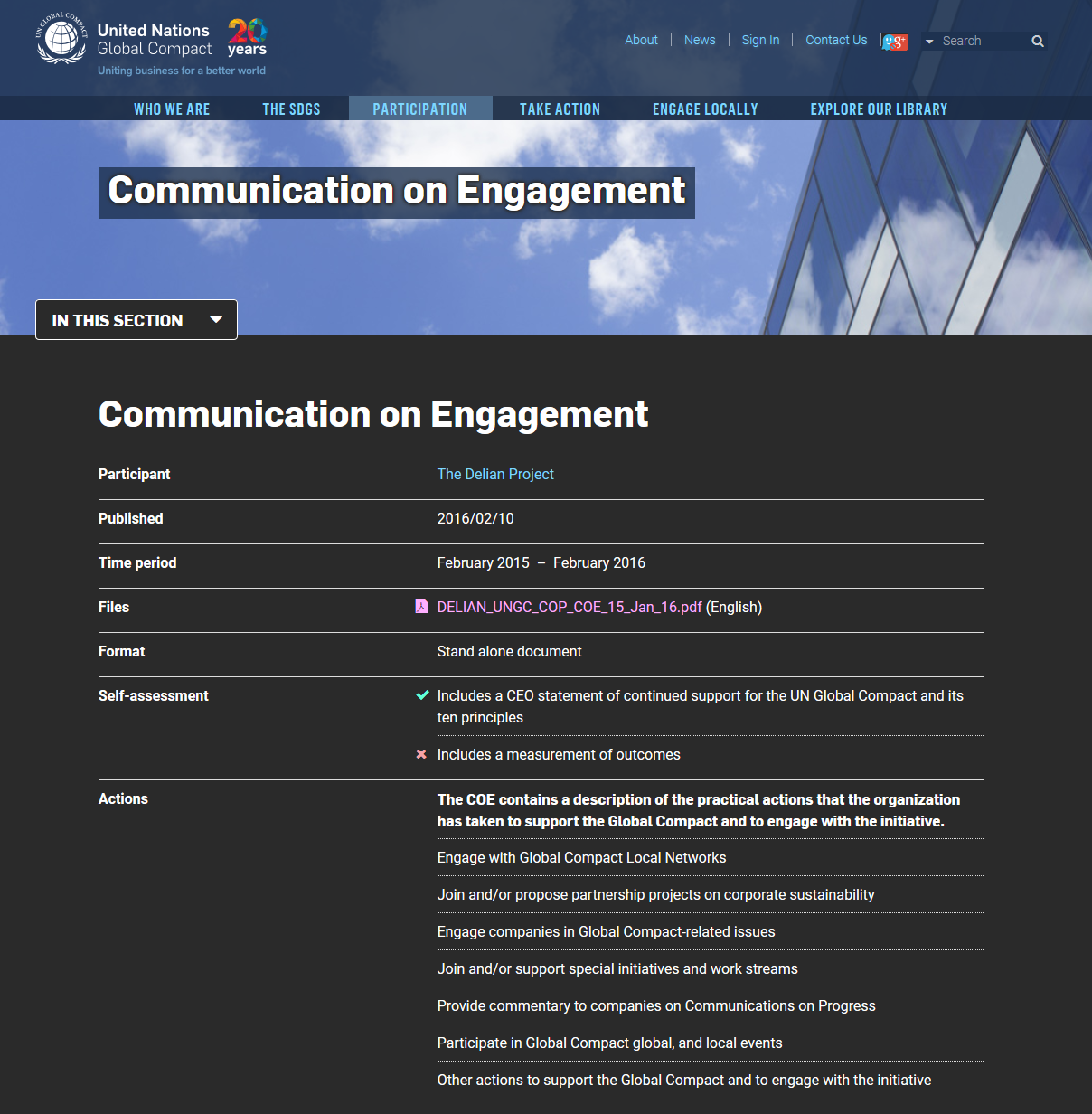Click the magnifying glass search icon

1038,42
